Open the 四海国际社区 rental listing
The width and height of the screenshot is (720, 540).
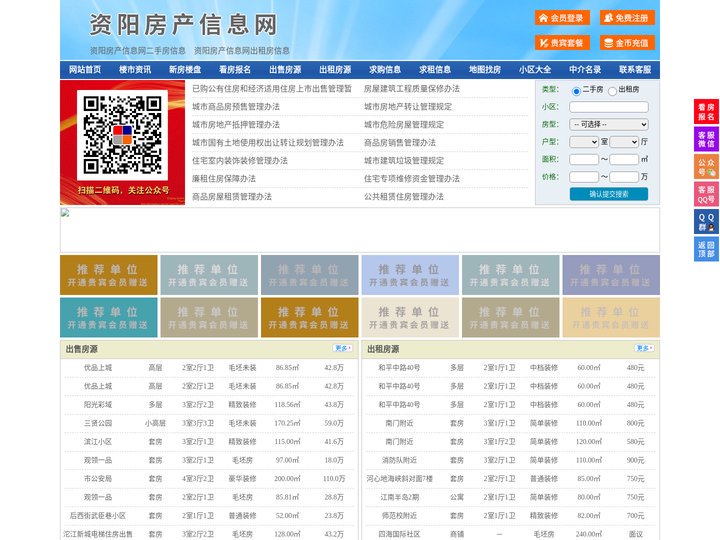point(399,534)
